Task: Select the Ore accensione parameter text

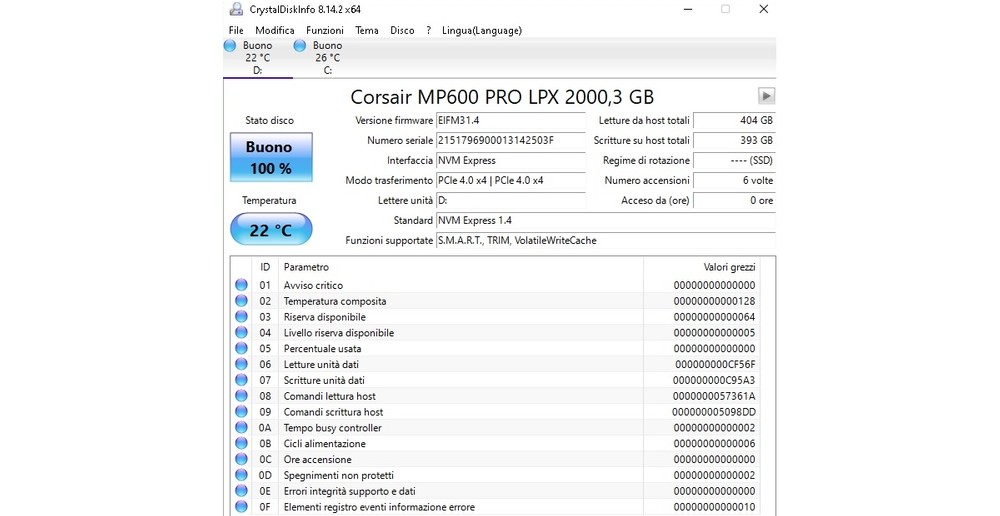Action: pos(318,459)
